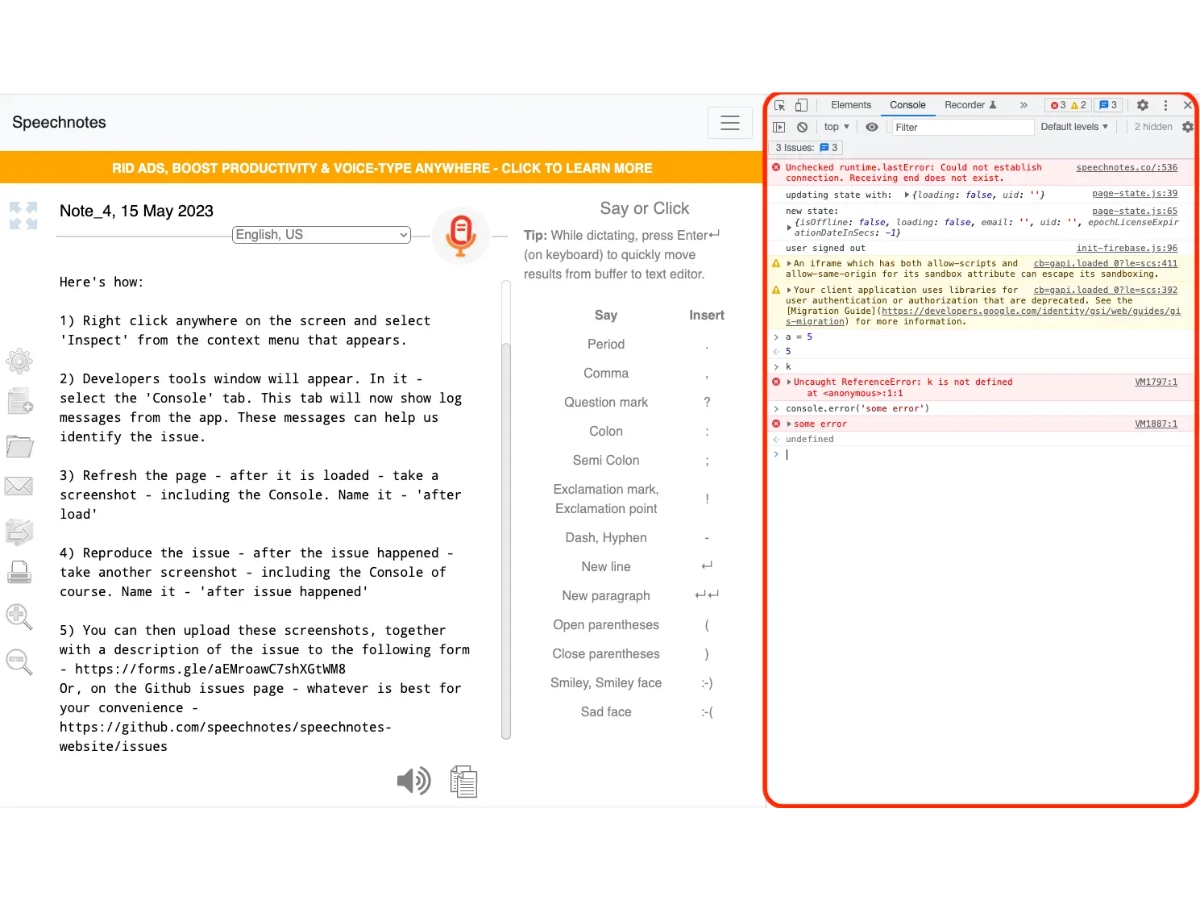Click the errors and warnings counter badge
The width and height of the screenshot is (1200, 900).
[1068, 105]
